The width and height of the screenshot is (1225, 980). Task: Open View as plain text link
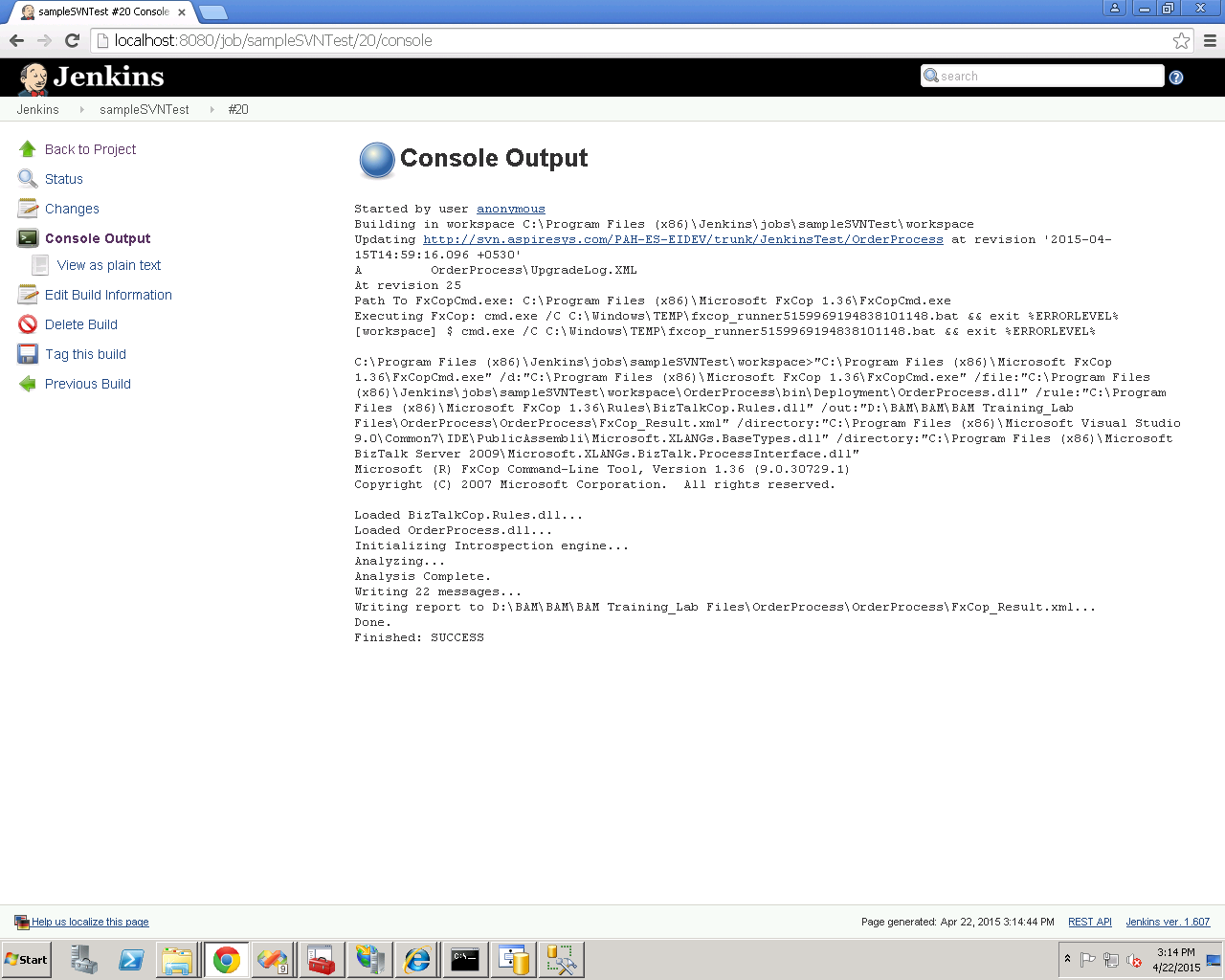pos(109,265)
